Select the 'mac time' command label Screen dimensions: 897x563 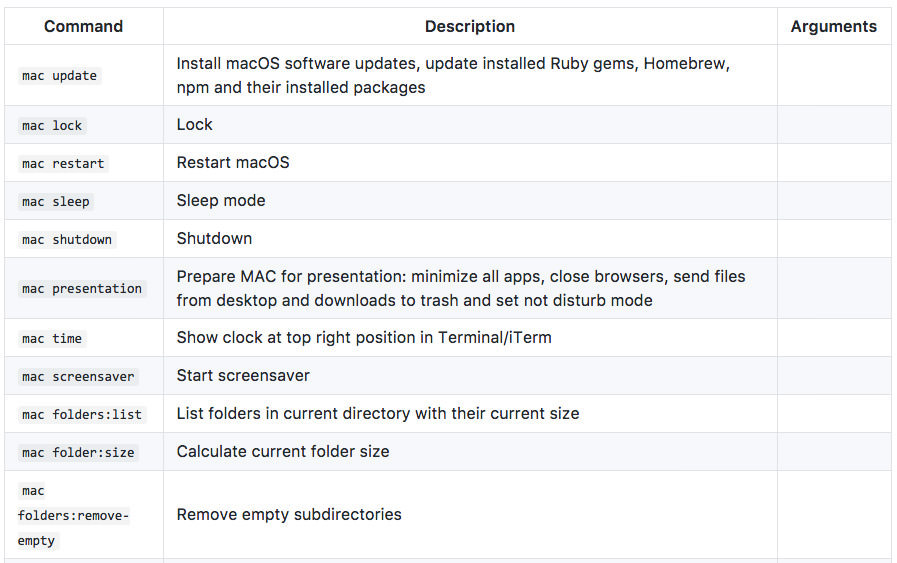click(x=52, y=339)
